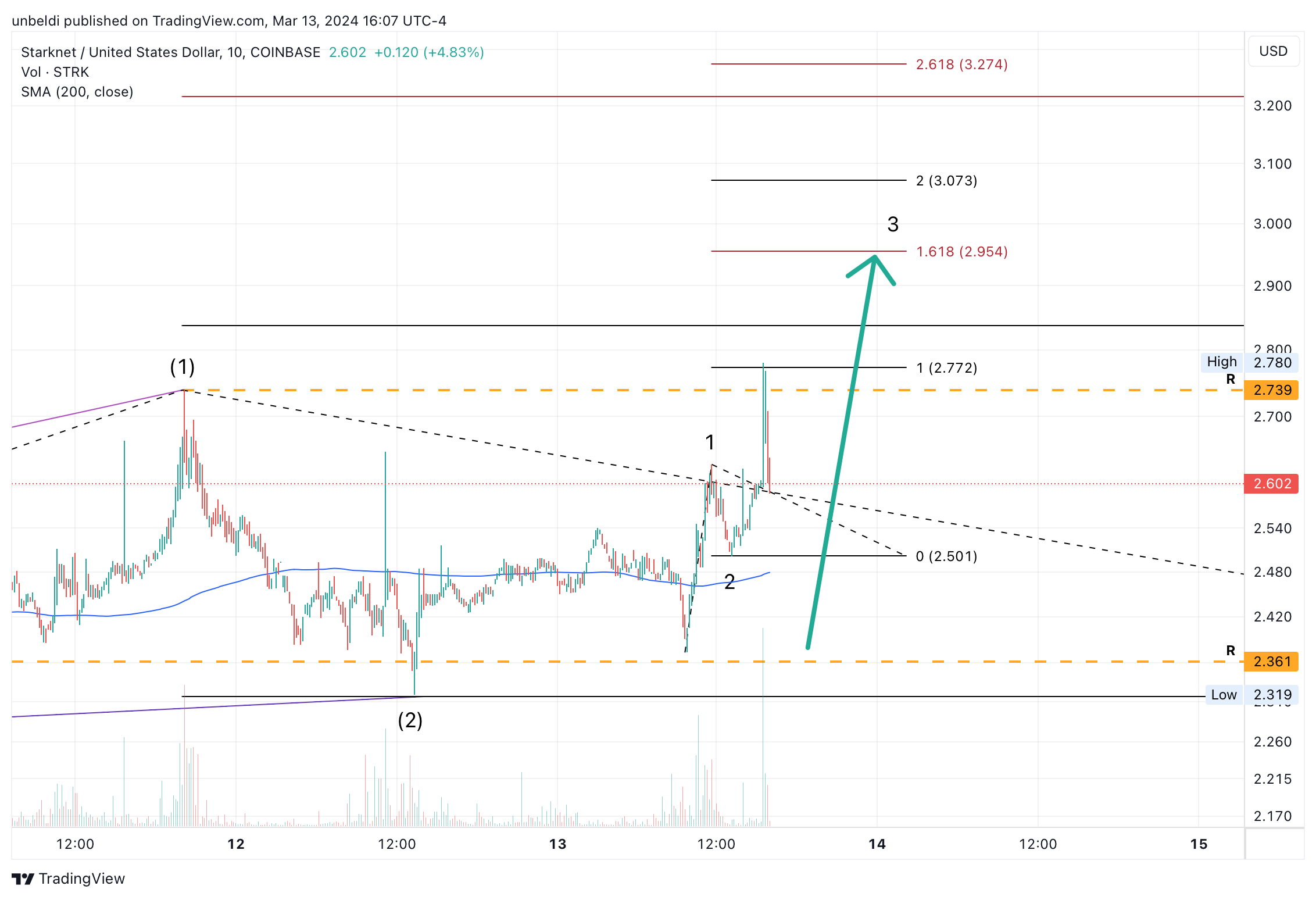The width and height of the screenshot is (1316, 900).
Task: Click the Starknet / United States Dollar title
Action: point(170,52)
